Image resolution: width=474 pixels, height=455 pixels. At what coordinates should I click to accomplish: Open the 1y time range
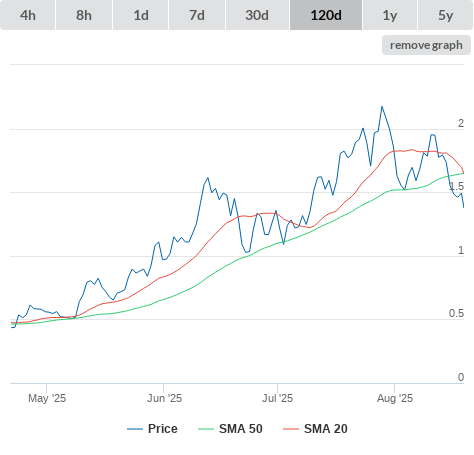point(390,15)
